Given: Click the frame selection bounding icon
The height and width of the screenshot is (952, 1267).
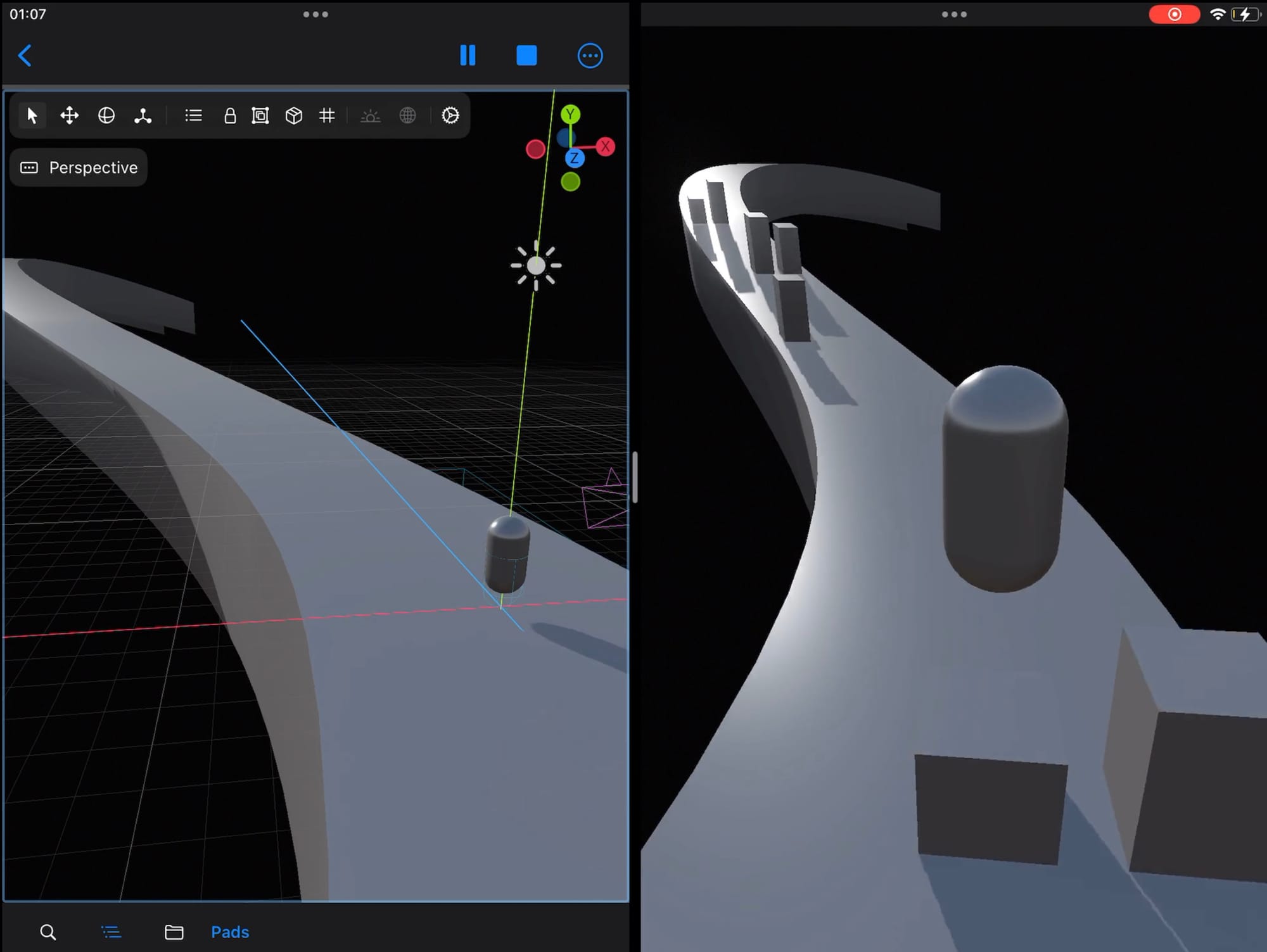Looking at the screenshot, I should point(260,115).
